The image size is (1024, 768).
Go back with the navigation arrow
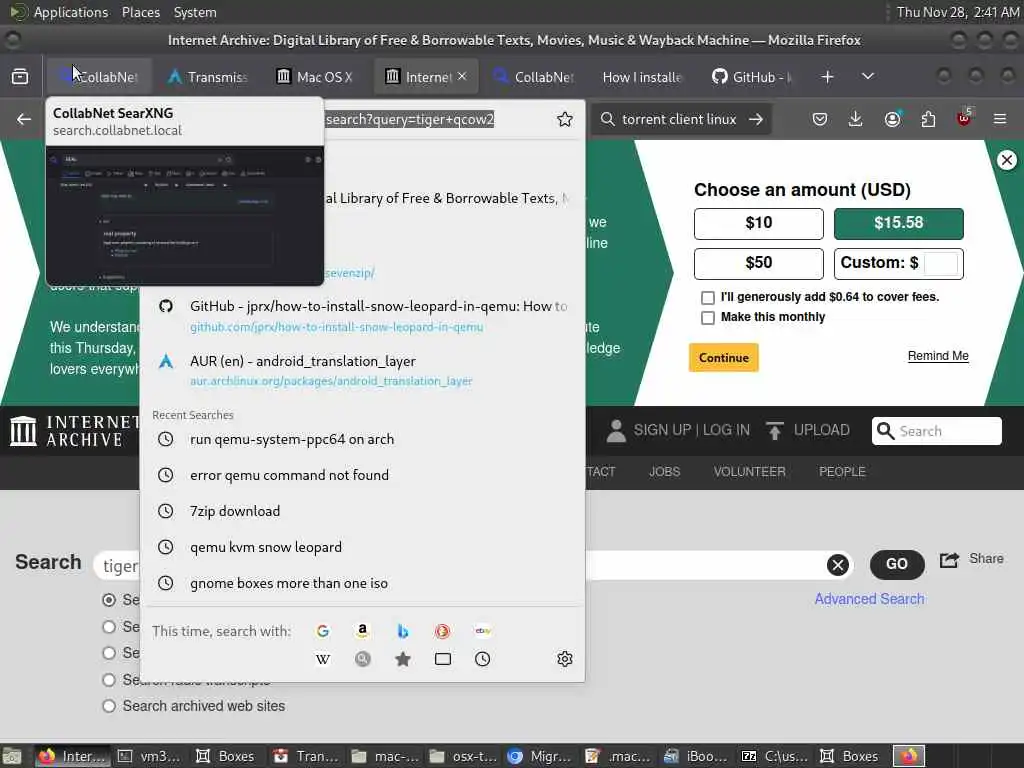point(24,119)
